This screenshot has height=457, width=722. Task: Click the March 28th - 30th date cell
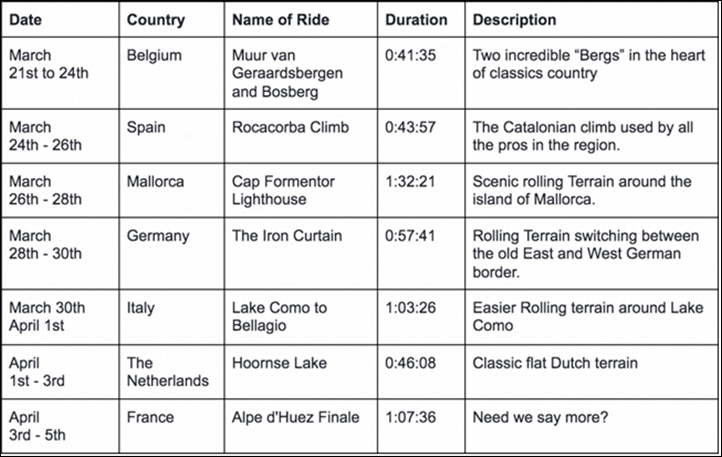pyautogui.click(x=60, y=253)
